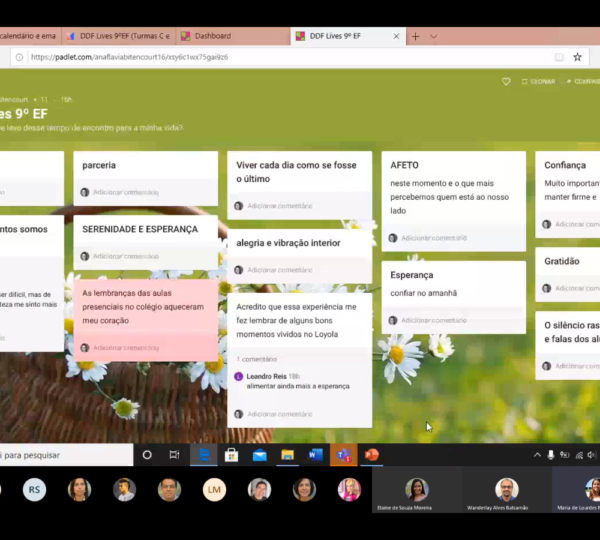Click the Cortana circle icon

147,455
